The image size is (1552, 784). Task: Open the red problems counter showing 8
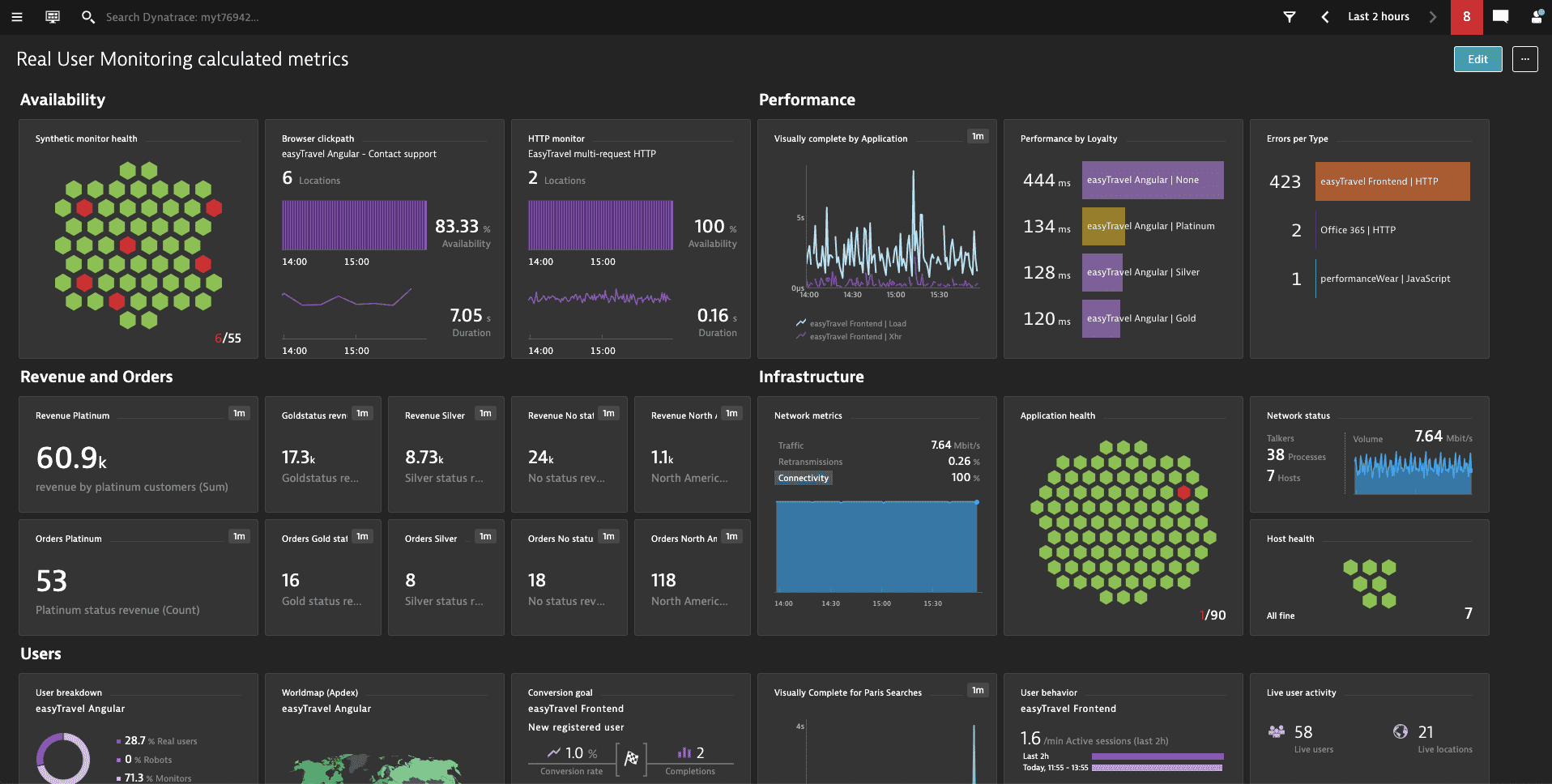pos(1466,16)
